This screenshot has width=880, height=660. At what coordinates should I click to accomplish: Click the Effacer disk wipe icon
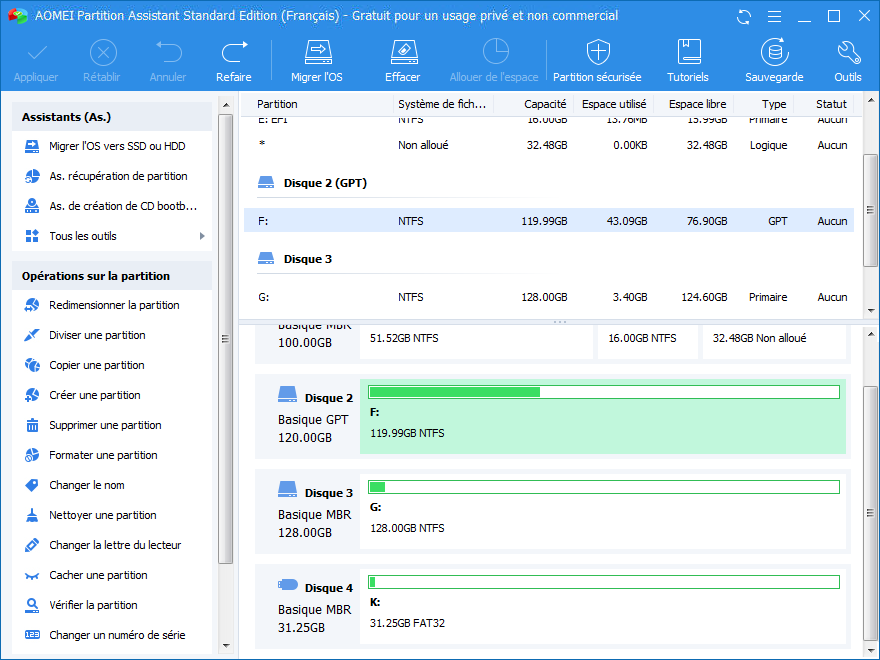[402, 61]
